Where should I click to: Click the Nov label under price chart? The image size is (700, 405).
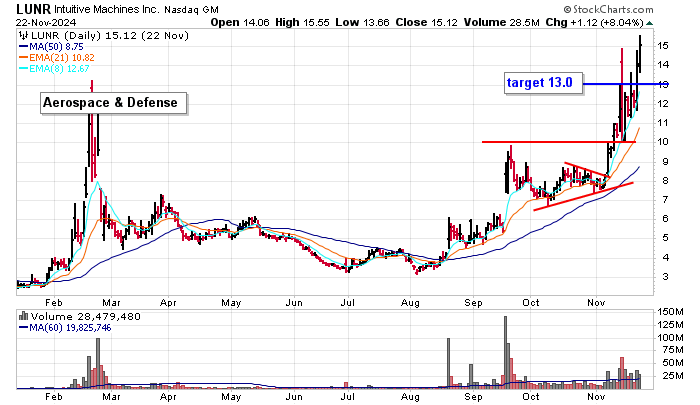point(596,302)
